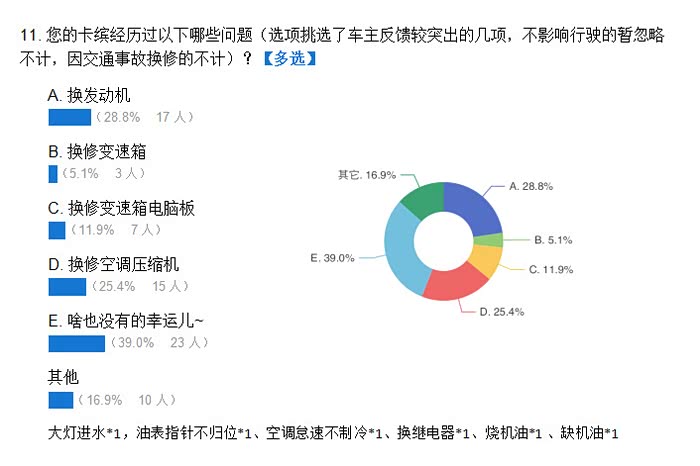Click the blue A. 28.8% donut segment

click(x=474, y=208)
